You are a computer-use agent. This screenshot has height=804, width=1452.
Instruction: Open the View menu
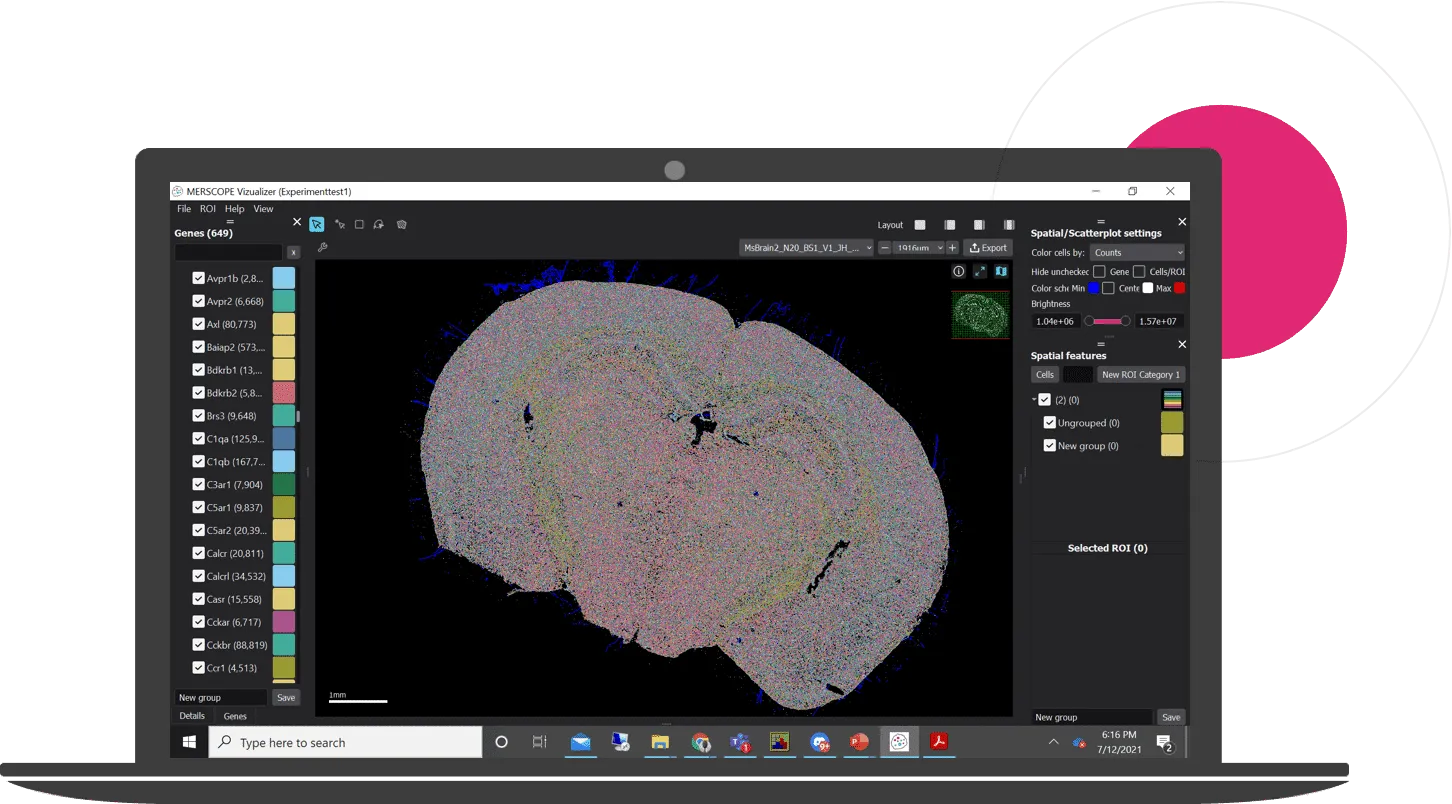pyautogui.click(x=263, y=209)
